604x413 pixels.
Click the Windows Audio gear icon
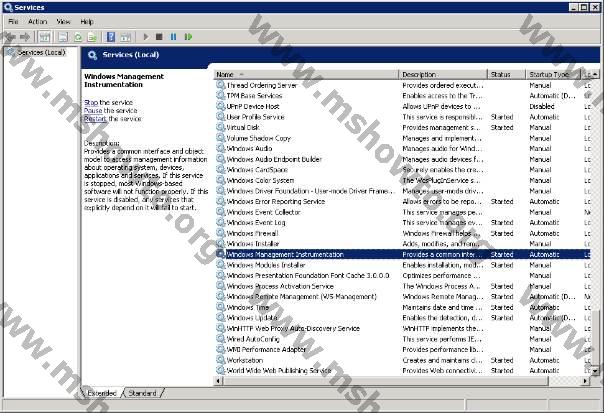click(x=220, y=149)
